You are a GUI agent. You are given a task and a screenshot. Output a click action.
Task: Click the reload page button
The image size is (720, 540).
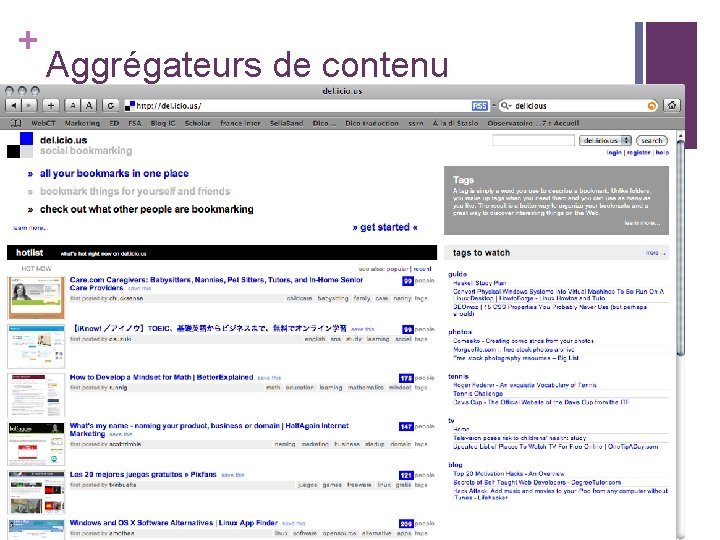111,106
